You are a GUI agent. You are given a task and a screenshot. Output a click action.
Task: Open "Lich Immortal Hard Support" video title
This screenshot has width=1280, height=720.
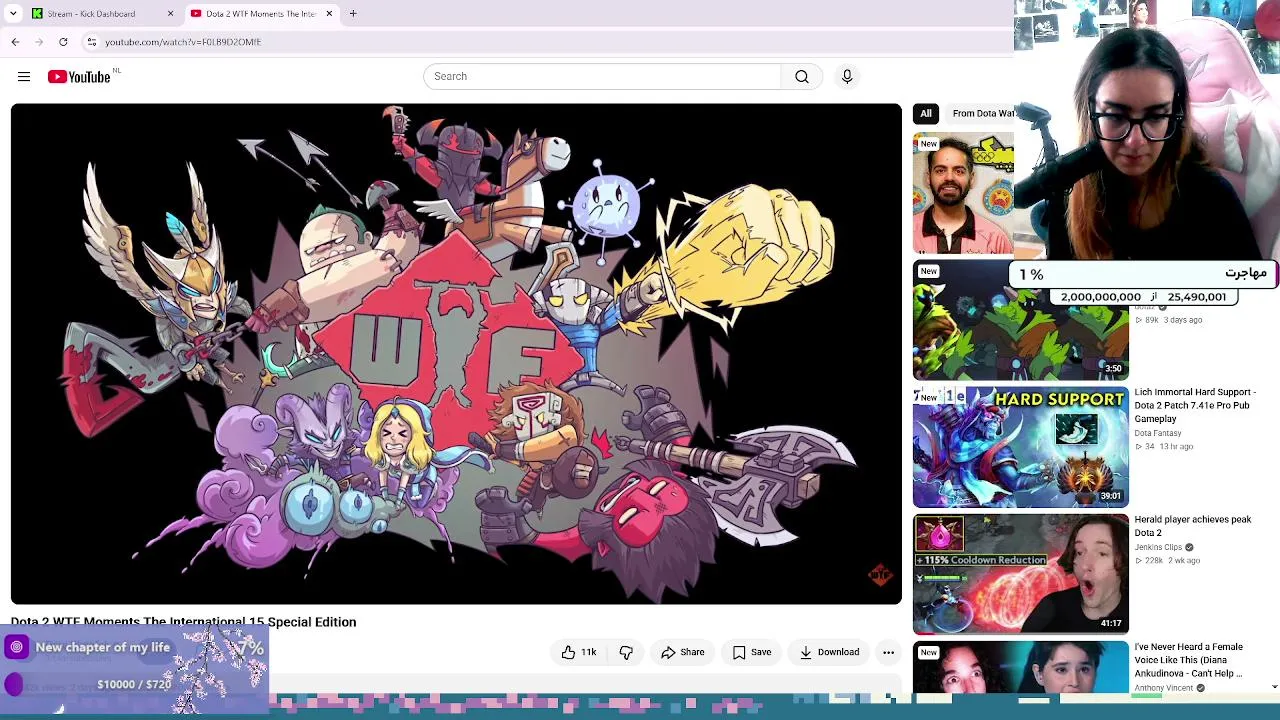pyautogui.click(x=1195, y=405)
